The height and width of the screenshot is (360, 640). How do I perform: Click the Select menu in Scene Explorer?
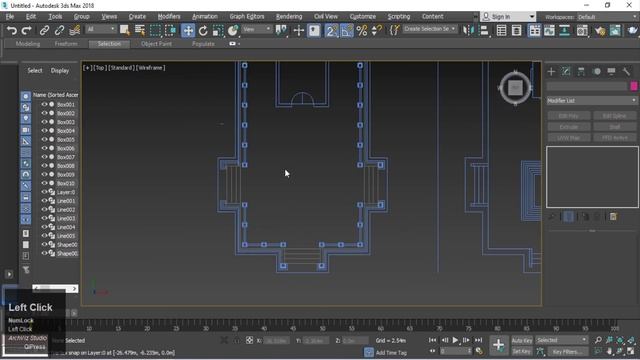click(35, 71)
